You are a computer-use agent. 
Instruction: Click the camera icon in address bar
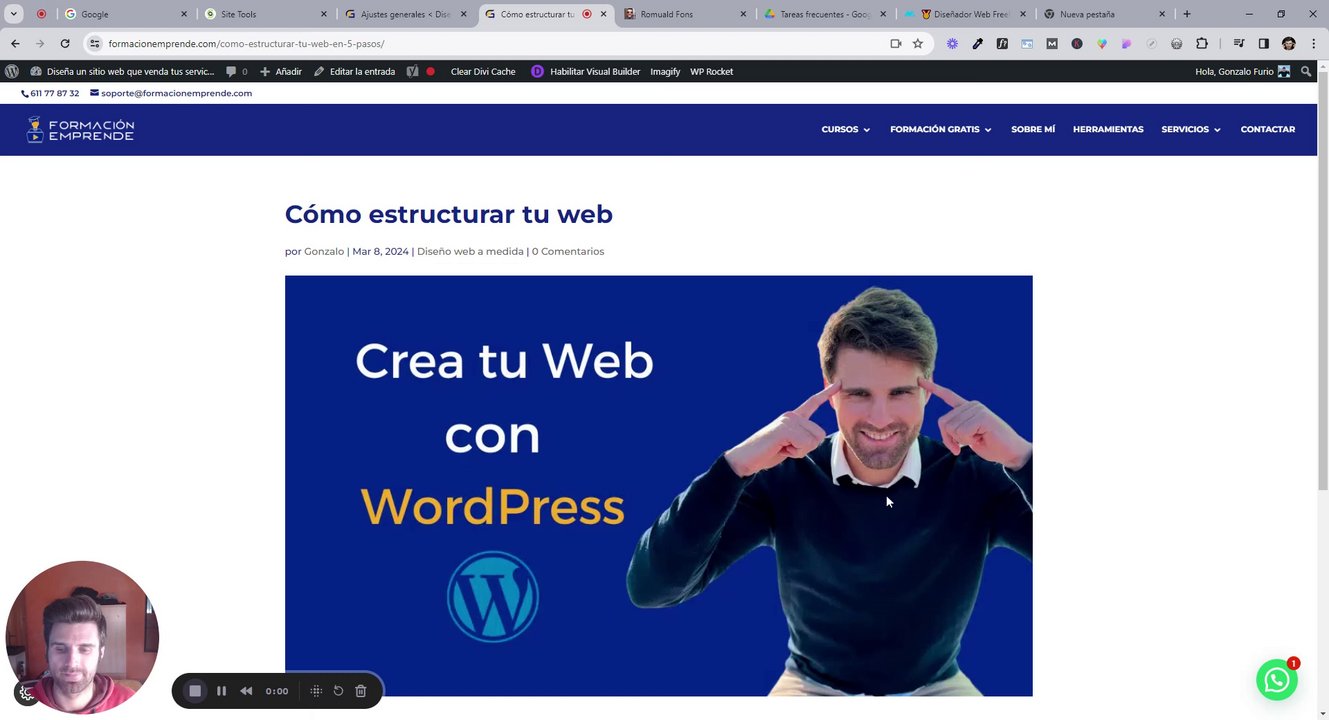tap(895, 44)
